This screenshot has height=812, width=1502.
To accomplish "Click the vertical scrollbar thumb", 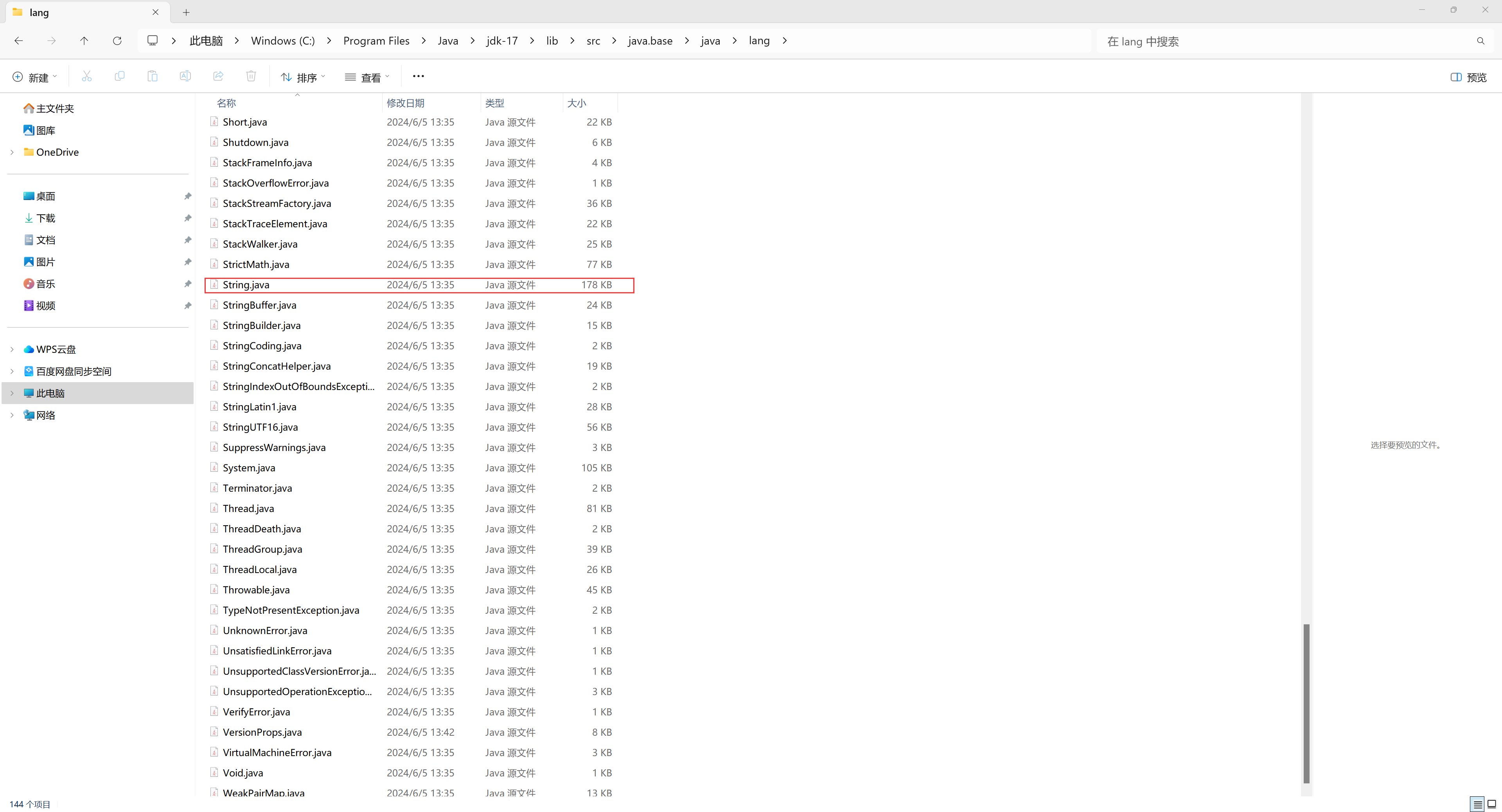I will click(1306, 703).
